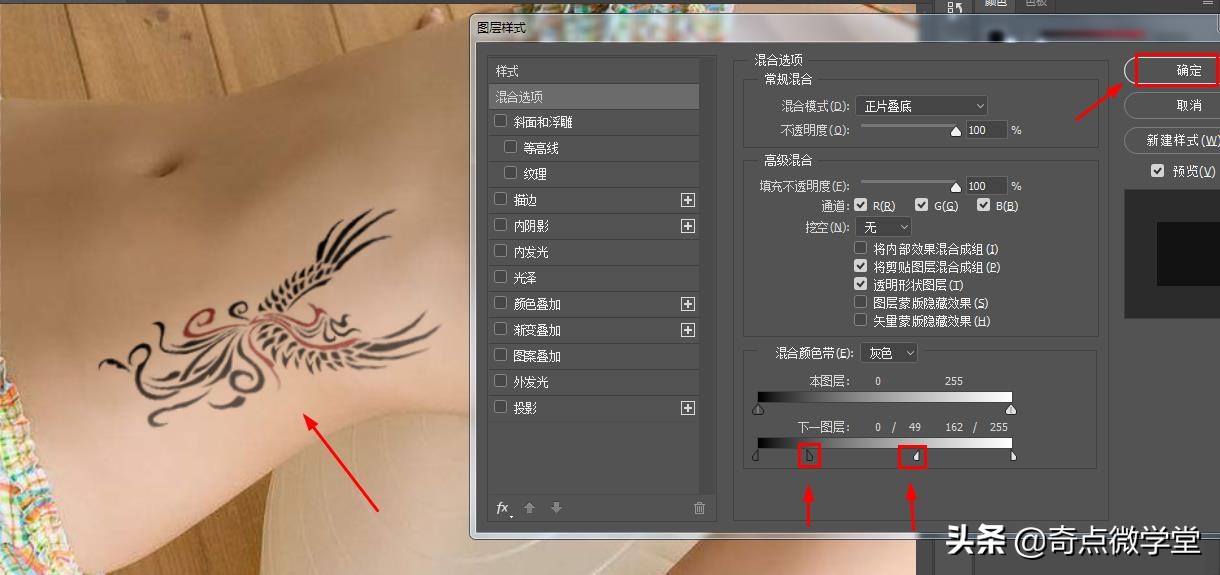Enable the 光泽 checkbox
Screen dimensions: 1220x575
(x=501, y=277)
